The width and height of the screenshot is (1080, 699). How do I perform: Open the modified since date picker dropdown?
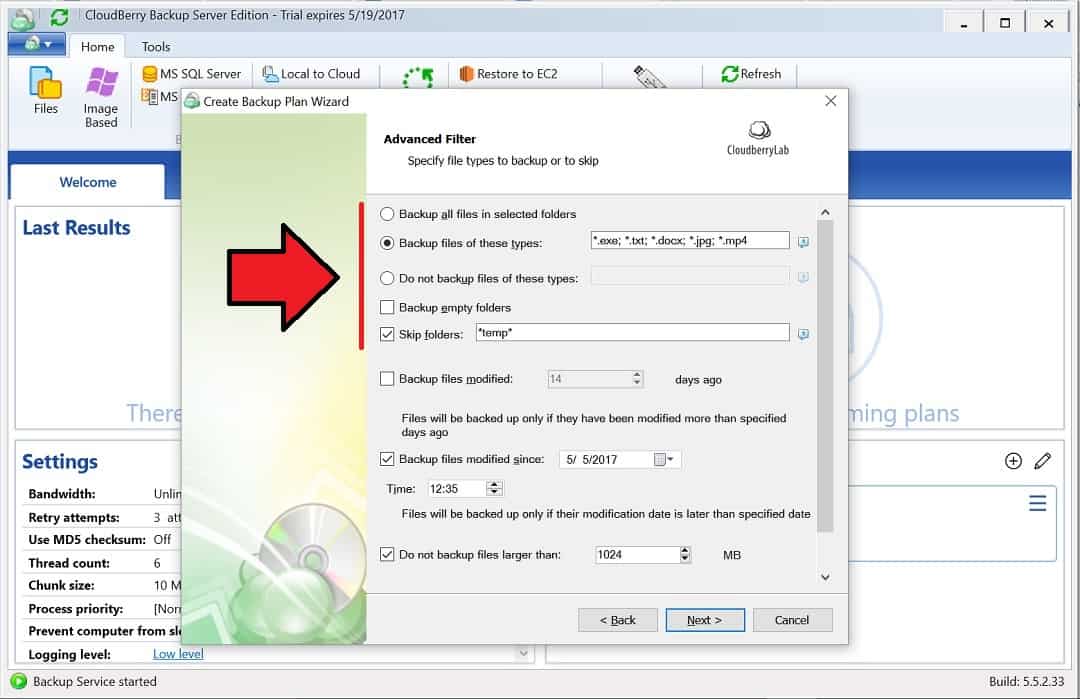664,459
